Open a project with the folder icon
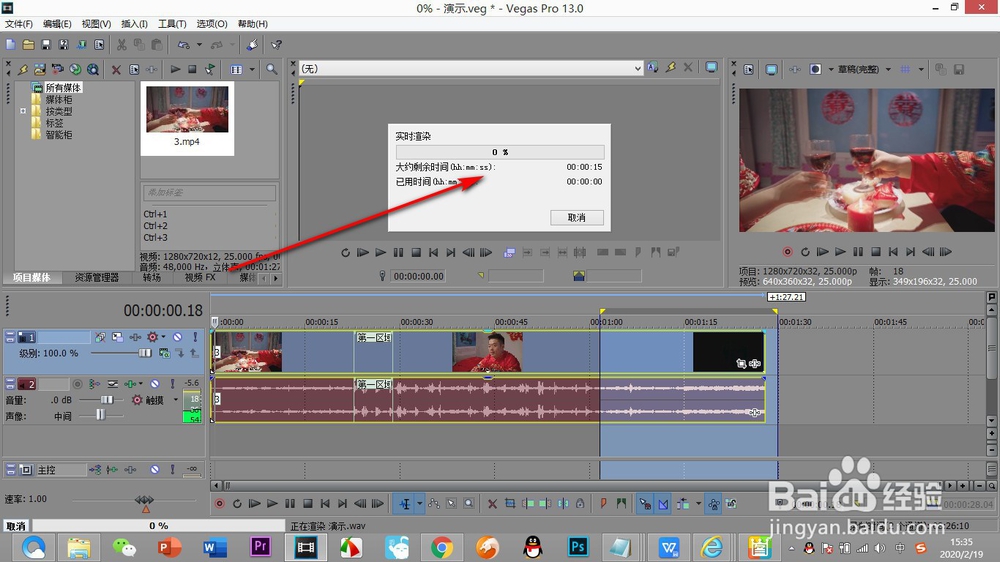Image resolution: width=1000 pixels, height=562 pixels. (x=29, y=45)
